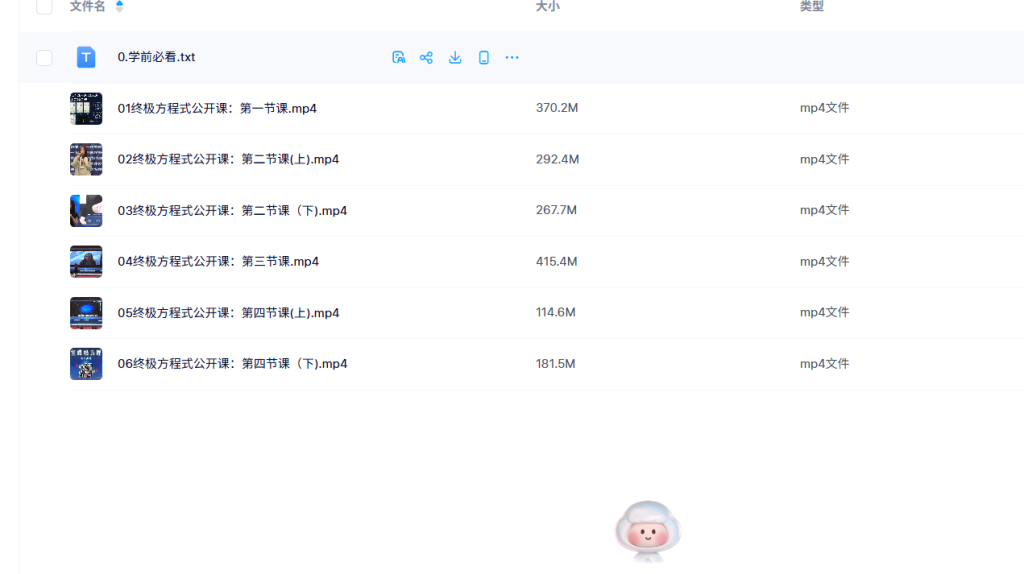
Task: Share the 0.学前必看.txt file
Action: click(x=426, y=58)
